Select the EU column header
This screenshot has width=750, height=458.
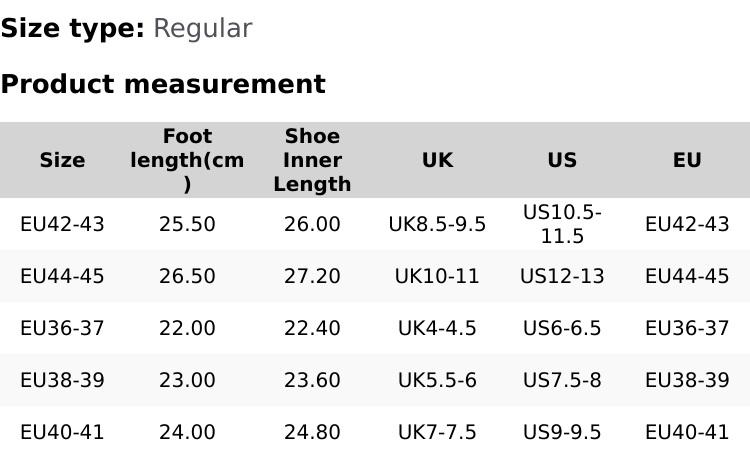pos(687,160)
